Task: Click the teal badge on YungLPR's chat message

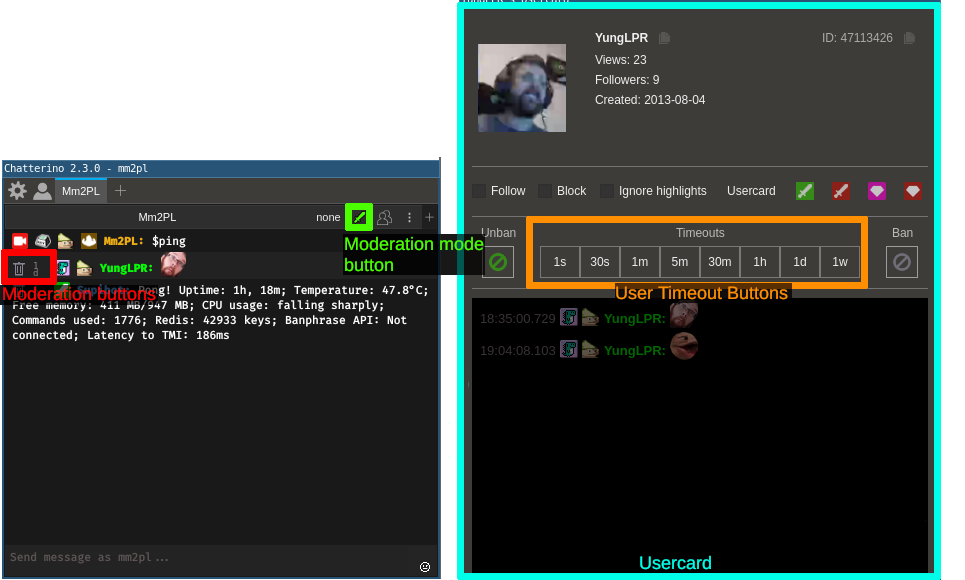Action: point(63,268)
